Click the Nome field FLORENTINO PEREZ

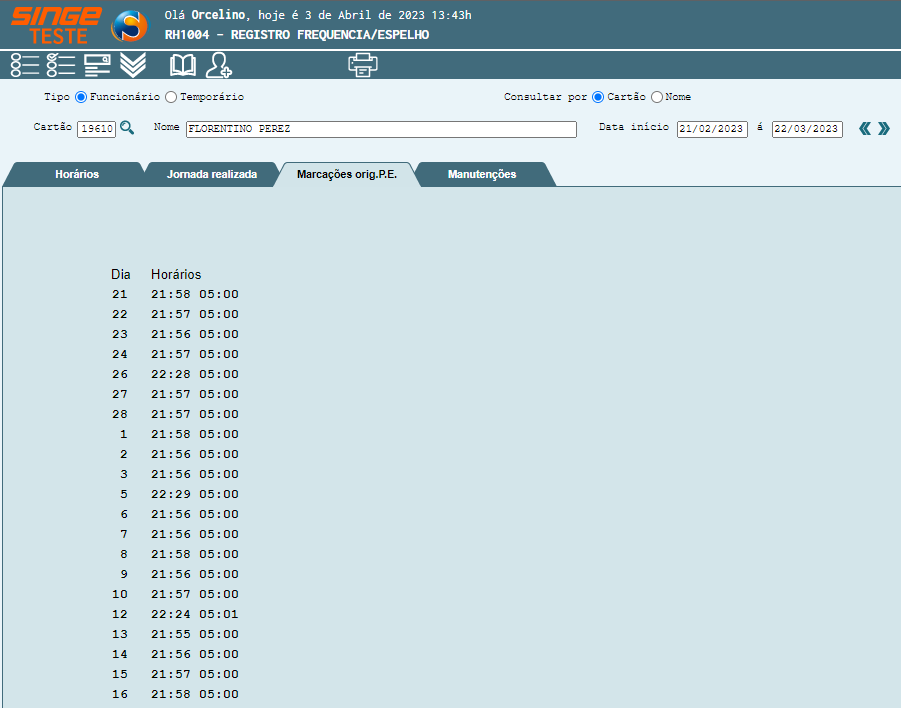(x=381, y=129)
